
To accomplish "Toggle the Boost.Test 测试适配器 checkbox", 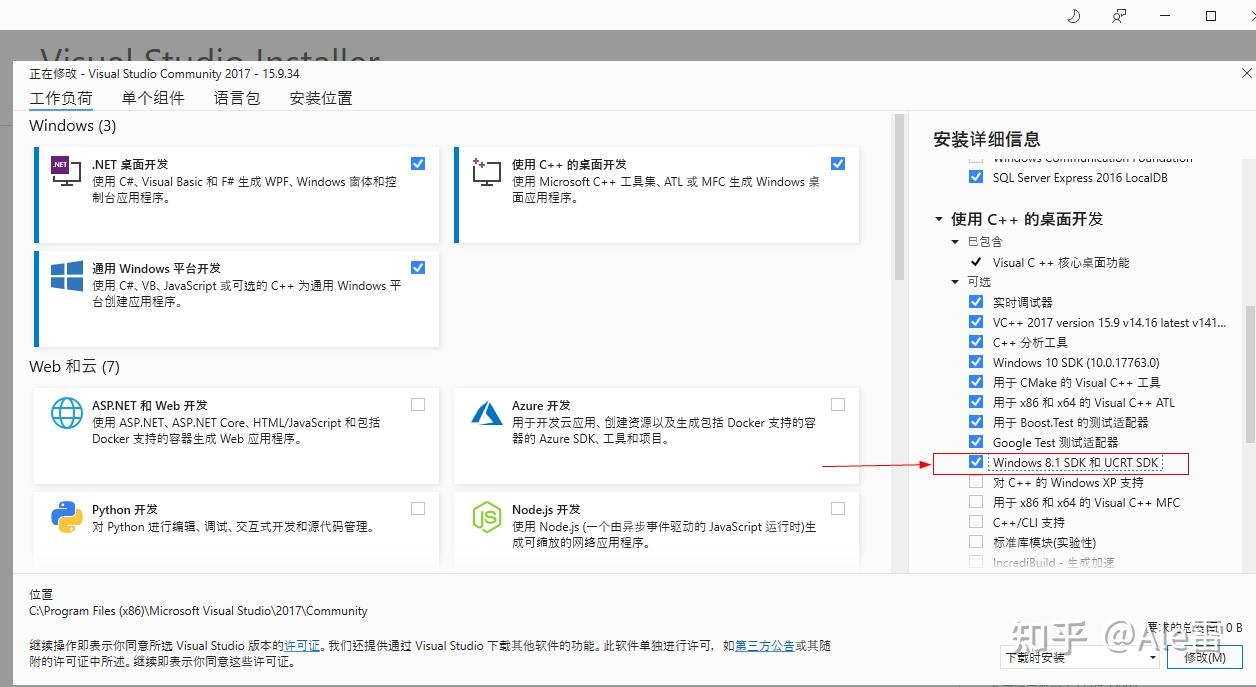I will (x=976, y=422).
